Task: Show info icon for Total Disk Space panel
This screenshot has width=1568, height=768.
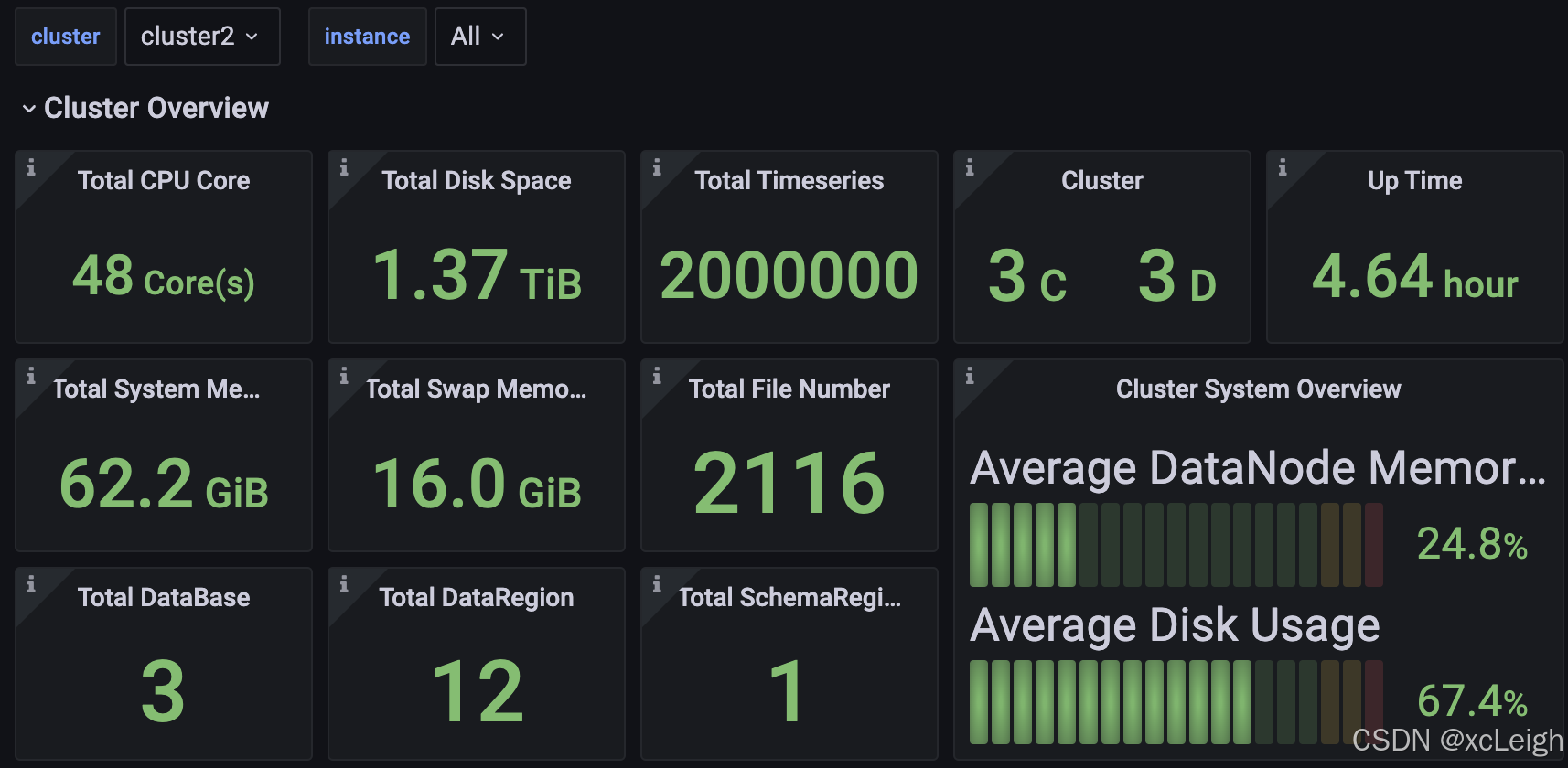Action: click(x=344, y=167)
